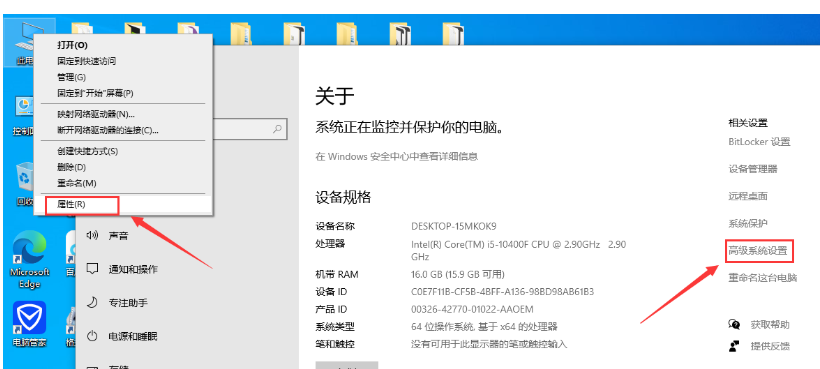Viewport: 820px width, 369px height.
Task: Click the 相关设置 heading
Action: 748,123
